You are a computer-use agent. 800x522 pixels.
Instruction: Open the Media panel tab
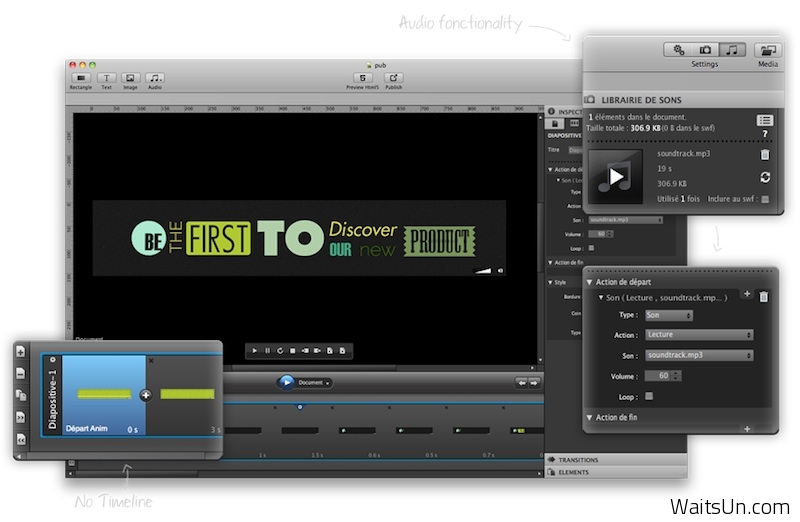tap(767, 49)
